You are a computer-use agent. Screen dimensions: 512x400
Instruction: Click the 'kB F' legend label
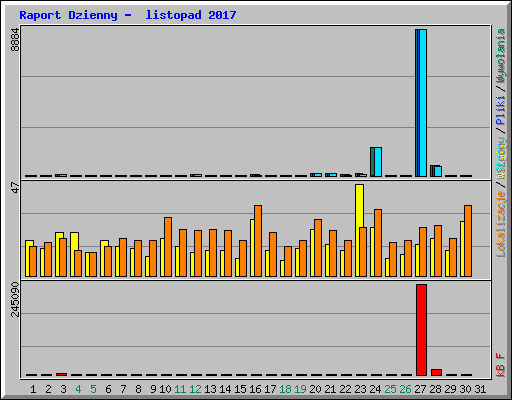500,365
